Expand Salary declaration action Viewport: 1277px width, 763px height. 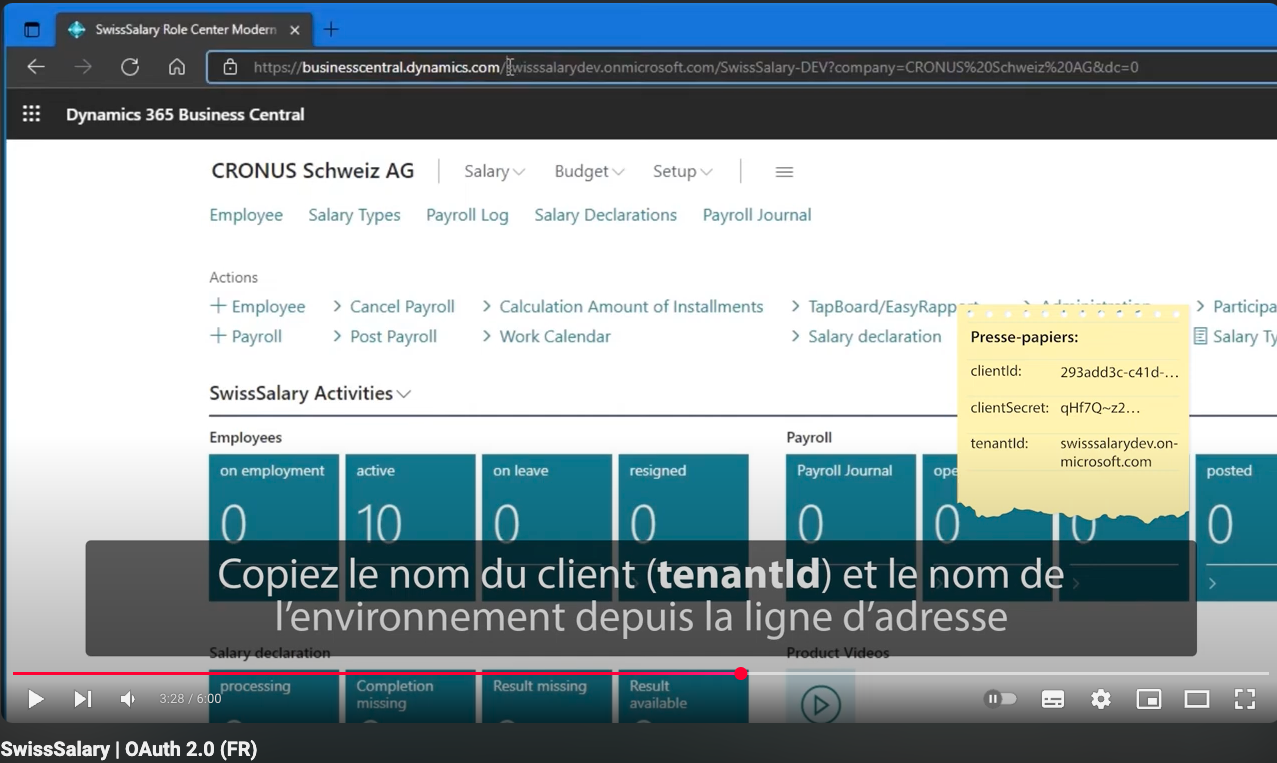click(866, 337)
